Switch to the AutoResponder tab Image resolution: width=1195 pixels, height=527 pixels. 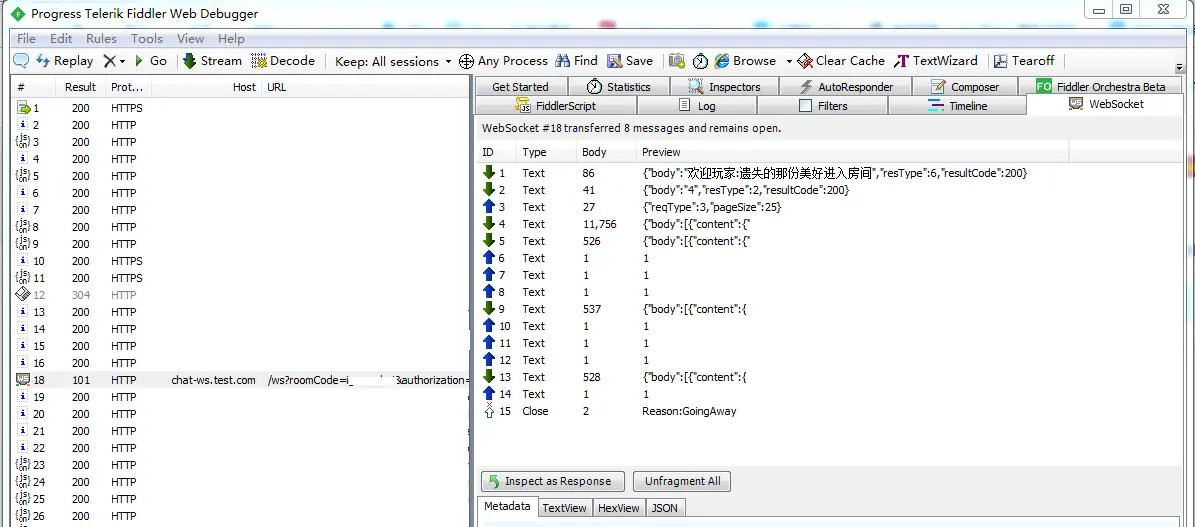coord(845,87)
